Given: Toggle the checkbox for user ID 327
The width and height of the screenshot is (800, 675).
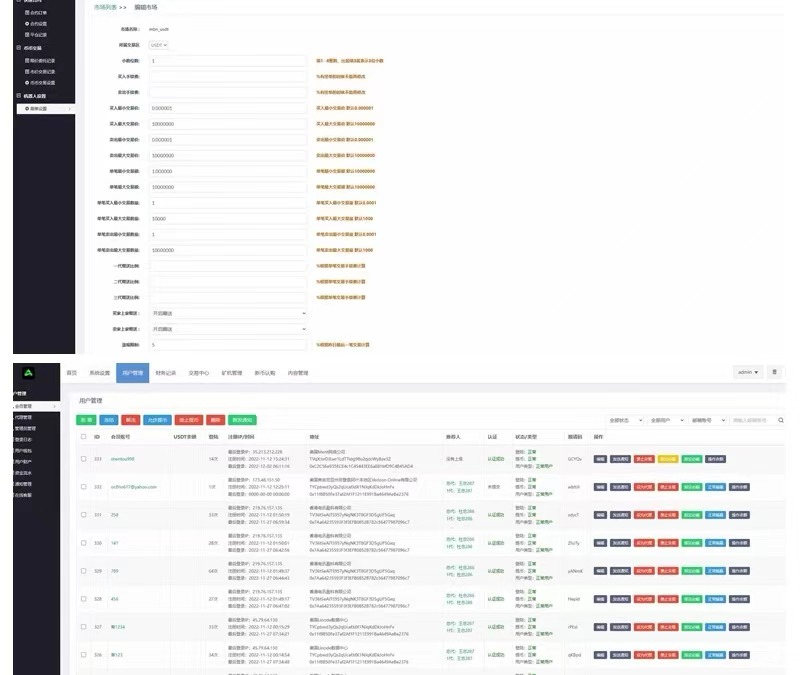Looking at the screenshot, I should click(x=84, y=627).
